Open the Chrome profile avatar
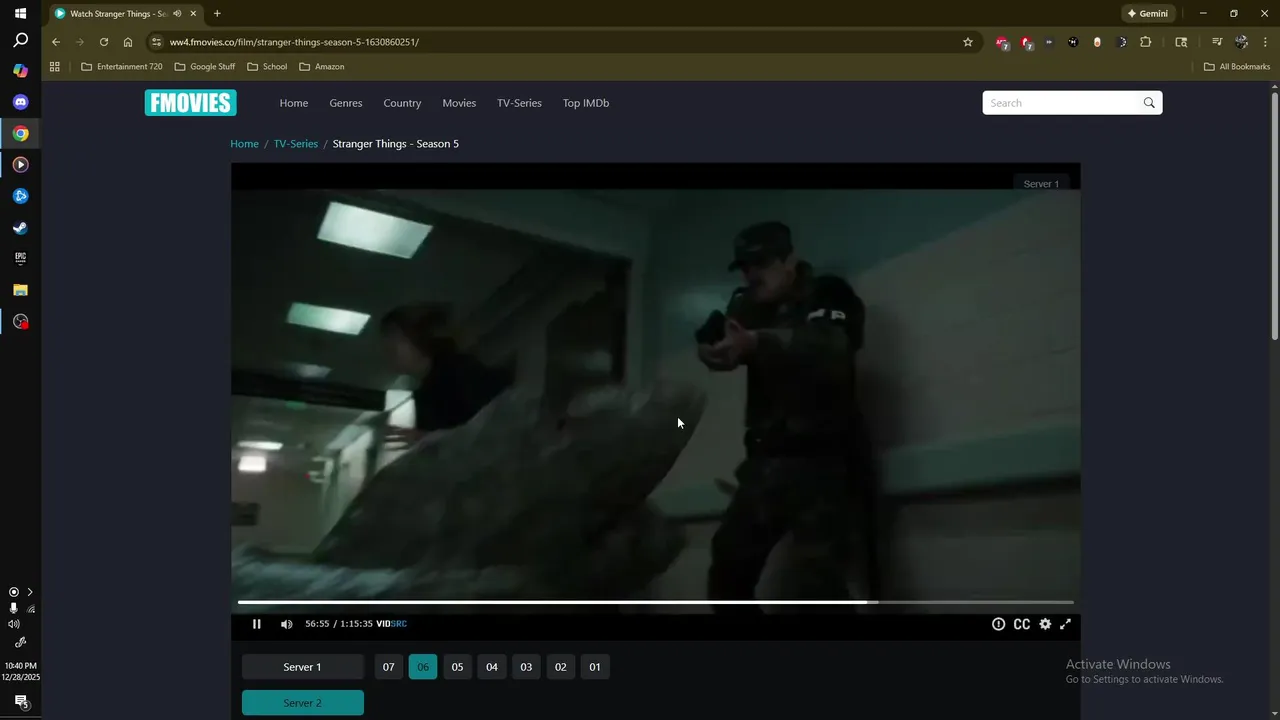 [1241, 42]
